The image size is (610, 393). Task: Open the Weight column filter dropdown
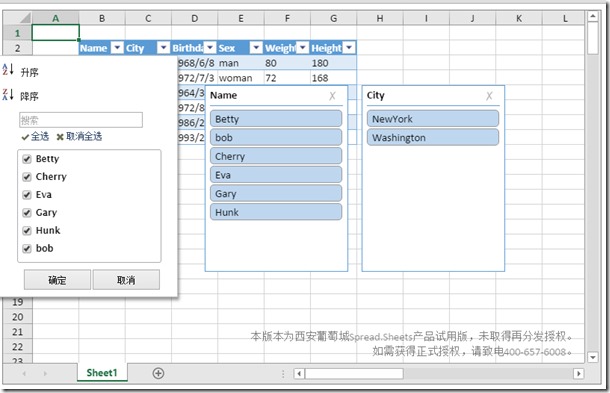coord(302,48)
